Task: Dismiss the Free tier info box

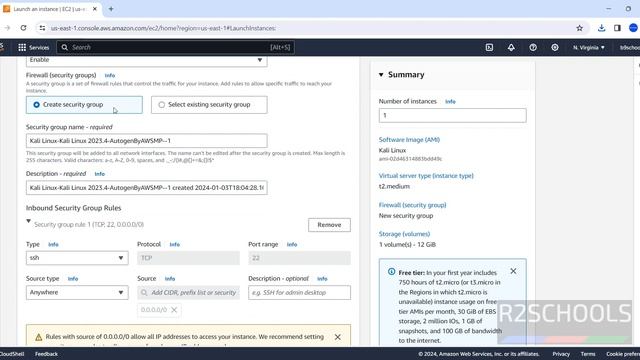Action: tap(513, 271)
